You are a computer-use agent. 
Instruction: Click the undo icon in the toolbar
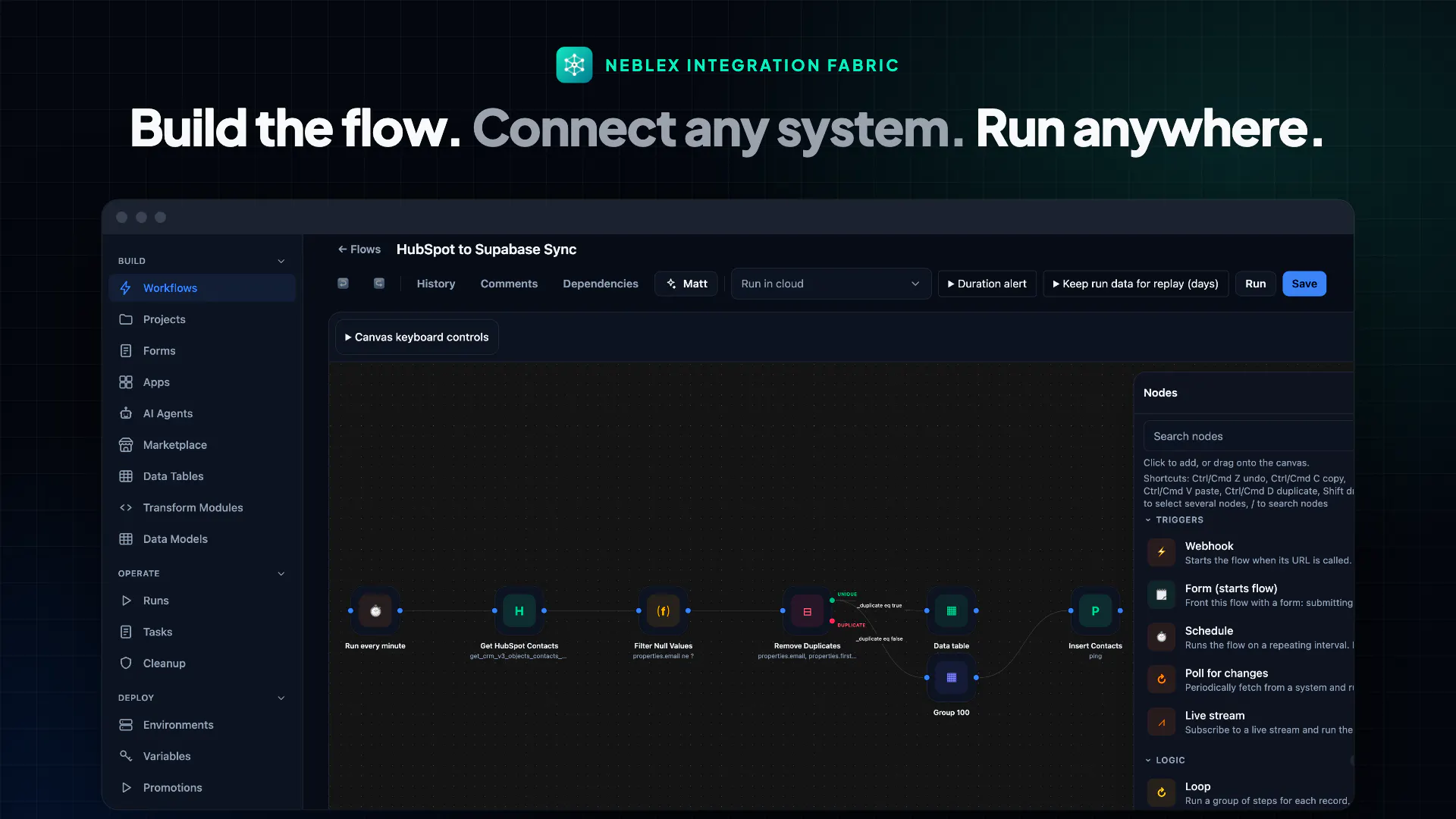tap(343, 284)
